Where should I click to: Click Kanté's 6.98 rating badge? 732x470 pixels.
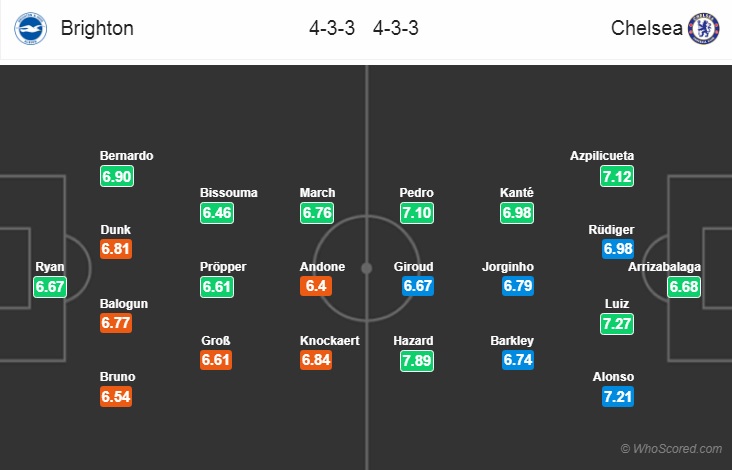[517, 213]
